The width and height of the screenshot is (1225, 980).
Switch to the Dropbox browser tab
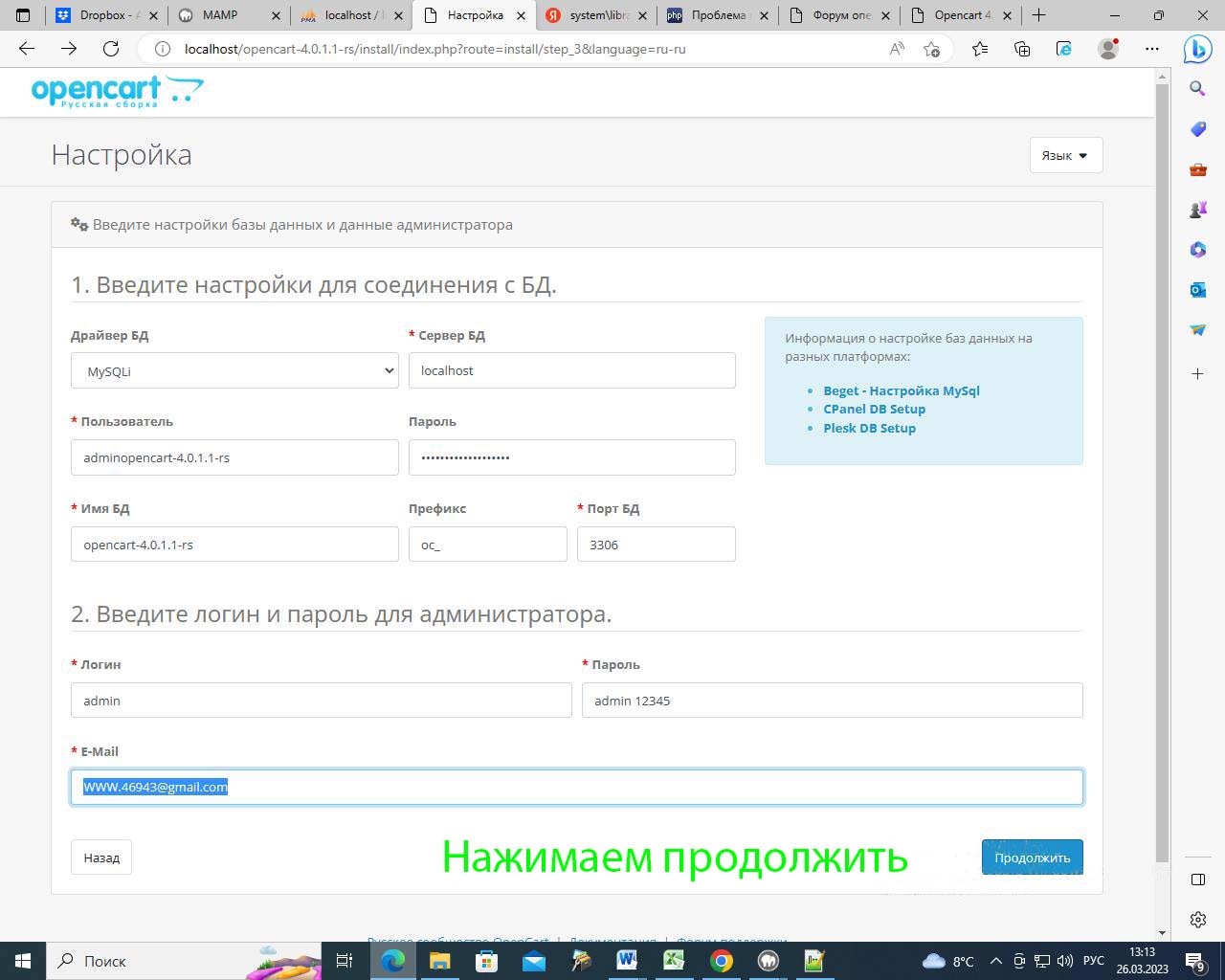coord(107,15)
